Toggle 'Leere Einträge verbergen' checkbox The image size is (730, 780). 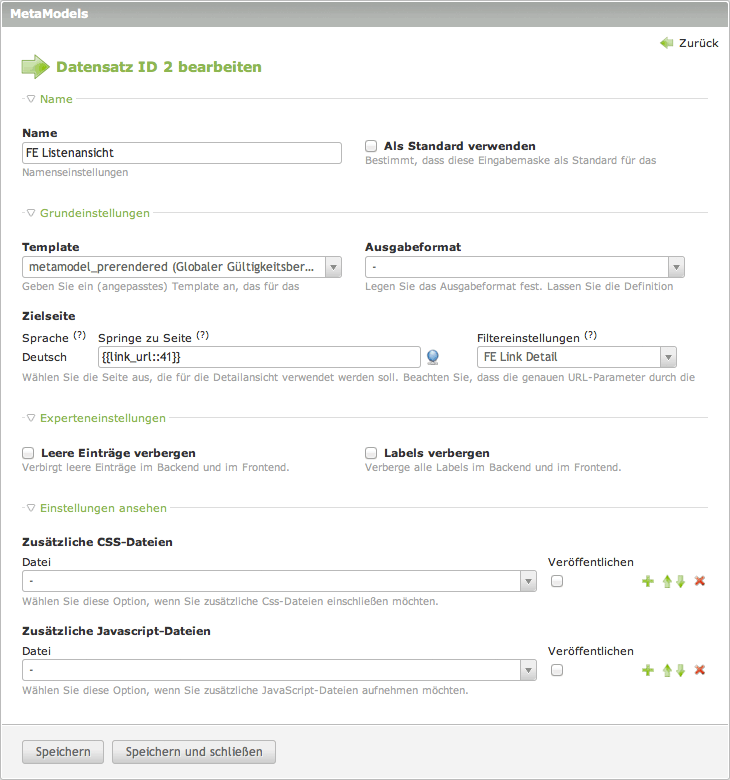[x=28, y=453]
